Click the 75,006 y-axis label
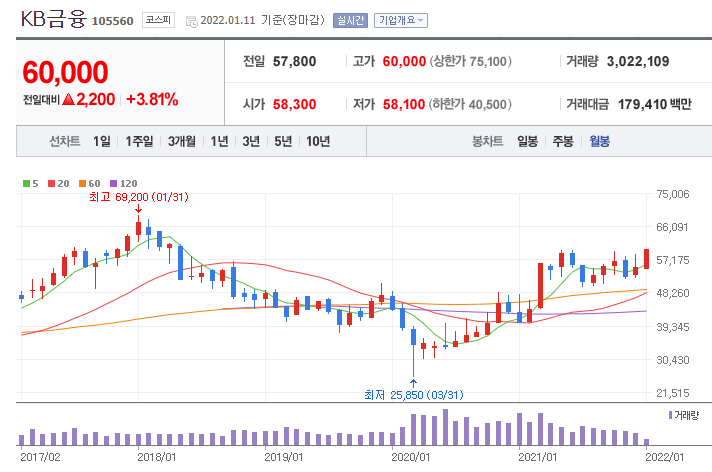Screen dimensions: 712x472 (x=673, y=194)
